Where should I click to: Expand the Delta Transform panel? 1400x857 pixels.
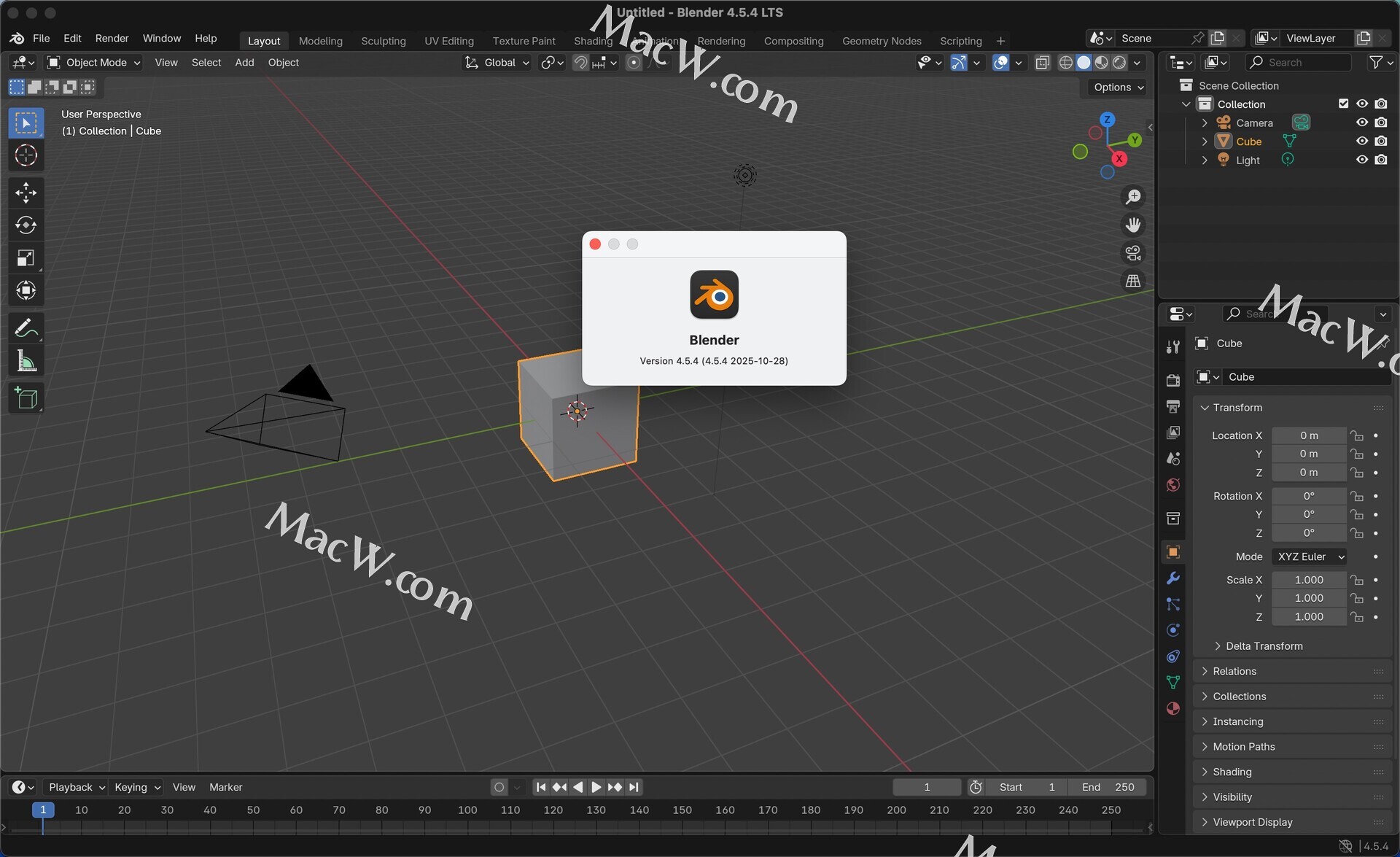click(x=1264, y=646)
